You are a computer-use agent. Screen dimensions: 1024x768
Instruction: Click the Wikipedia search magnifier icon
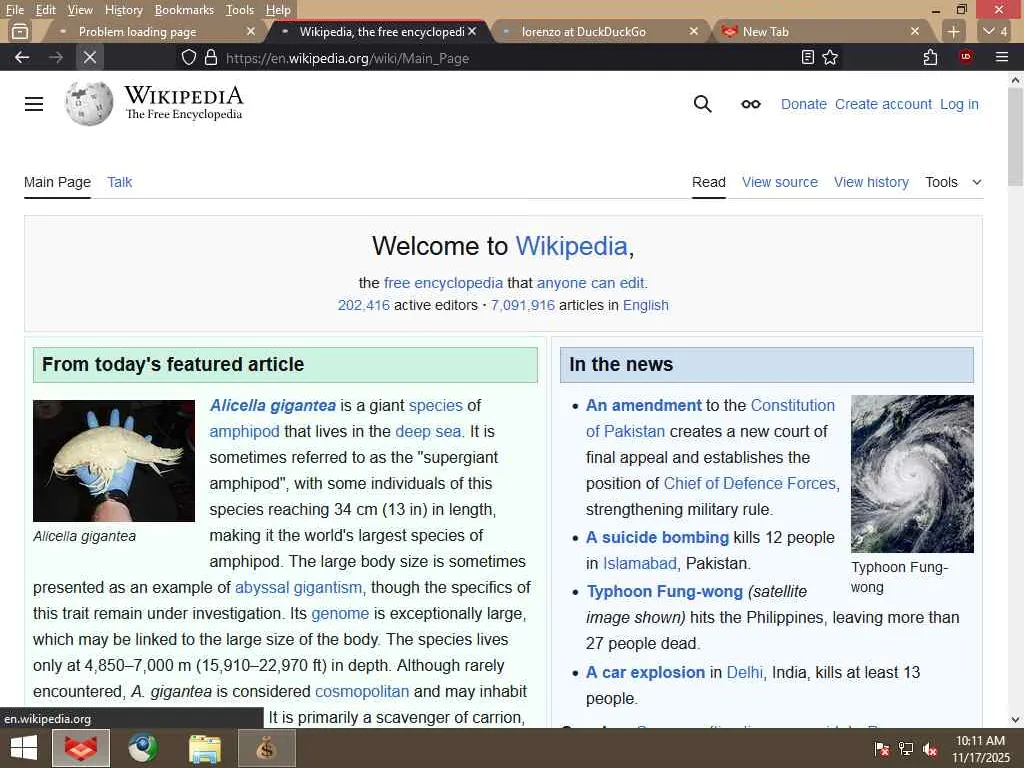pyautogui.click(x=703, y=104)
